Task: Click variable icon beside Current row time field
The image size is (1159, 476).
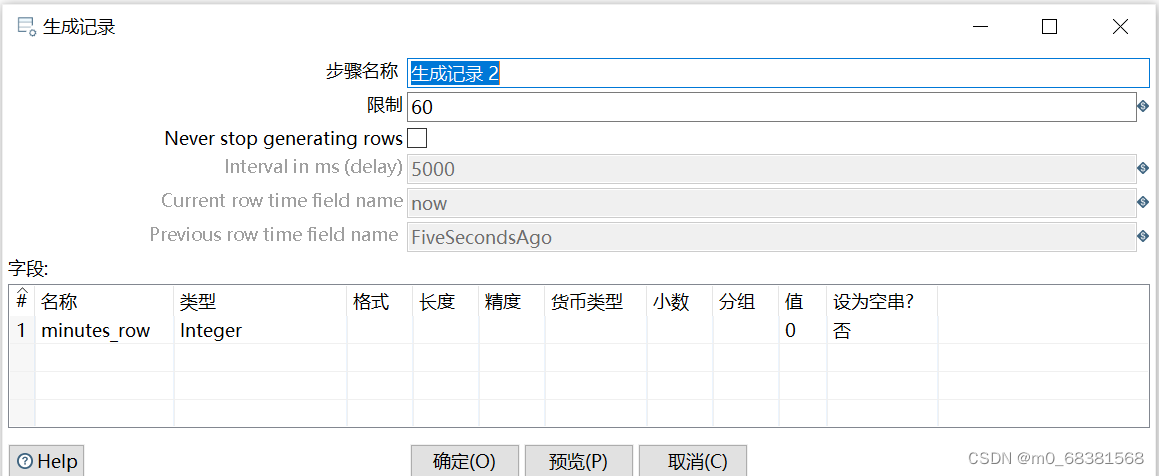Action: point(1143,202)
